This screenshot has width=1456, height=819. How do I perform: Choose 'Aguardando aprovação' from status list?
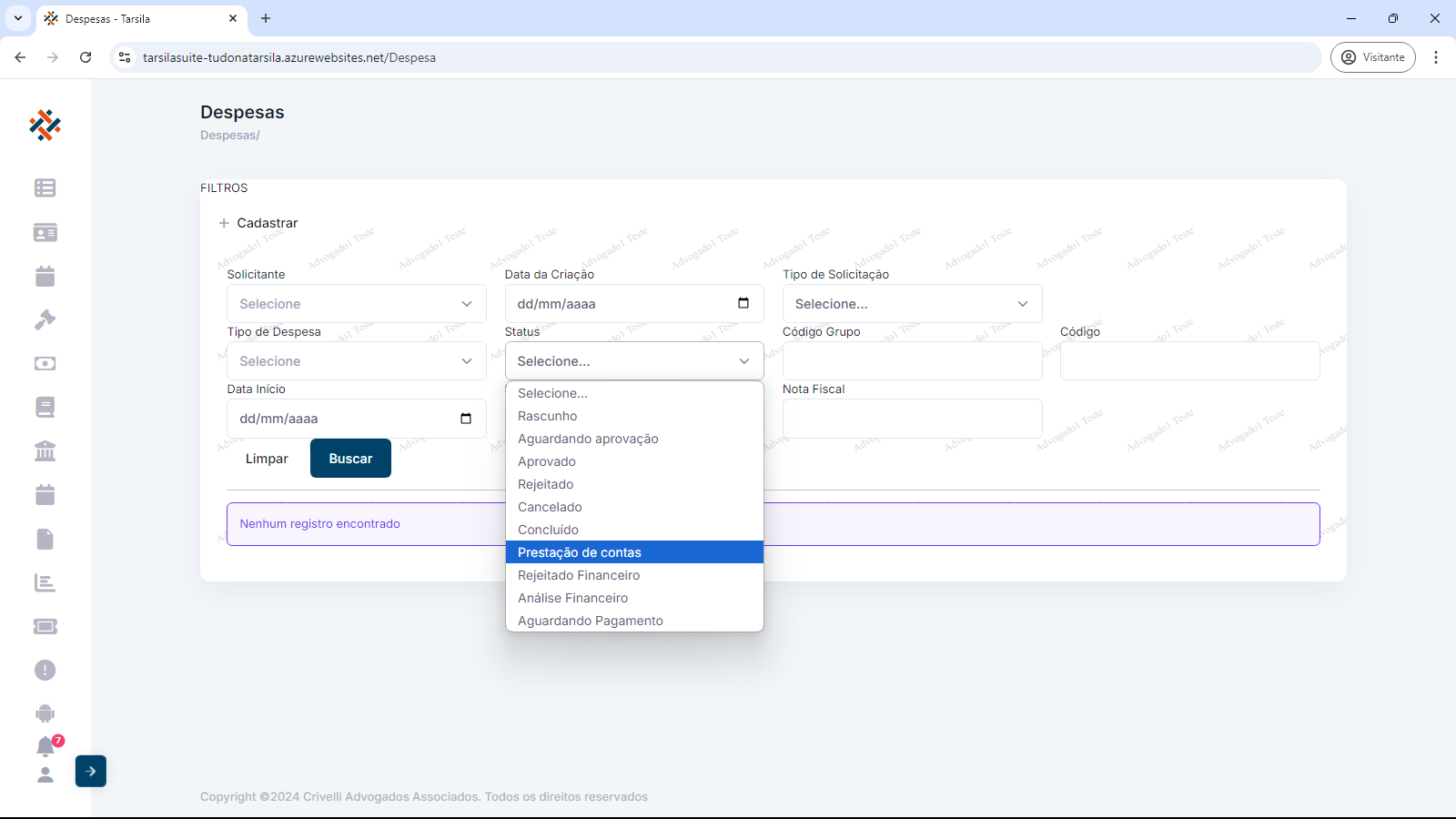coord(588,439)
